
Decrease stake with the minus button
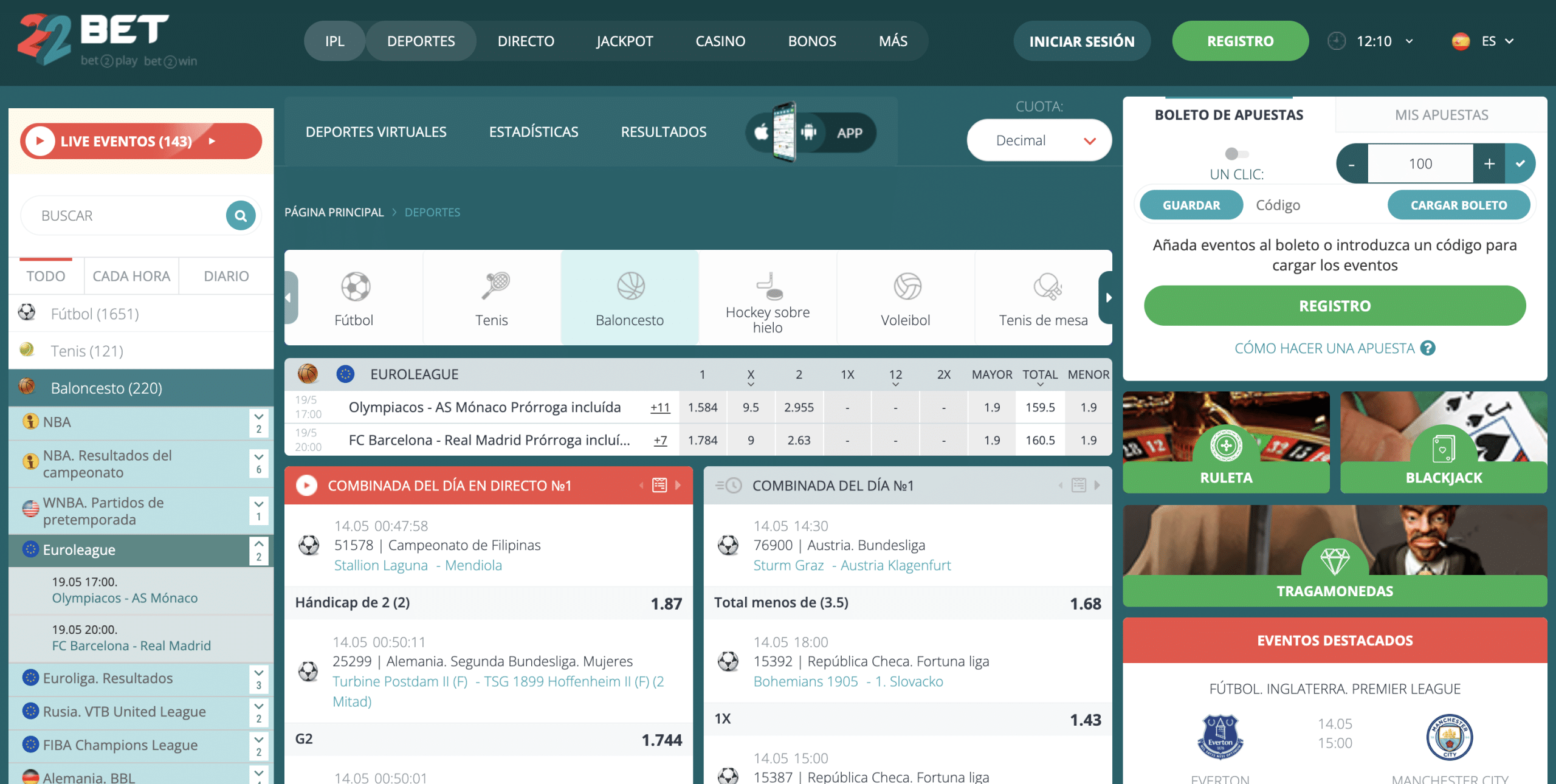point(1352,163)
